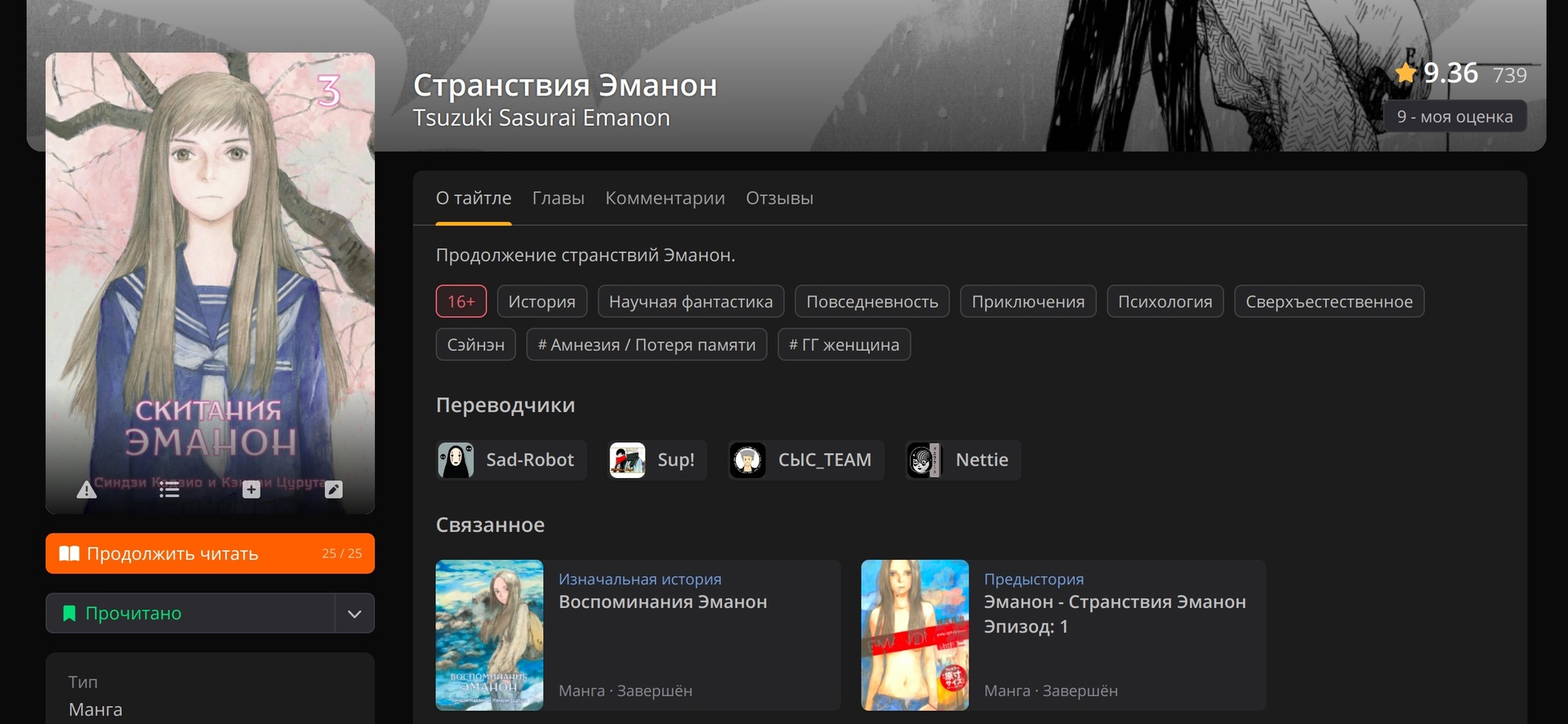The image size is (1568, 724).
Task: Go to the Отзывы tab
Action: (x=779, y=199)
